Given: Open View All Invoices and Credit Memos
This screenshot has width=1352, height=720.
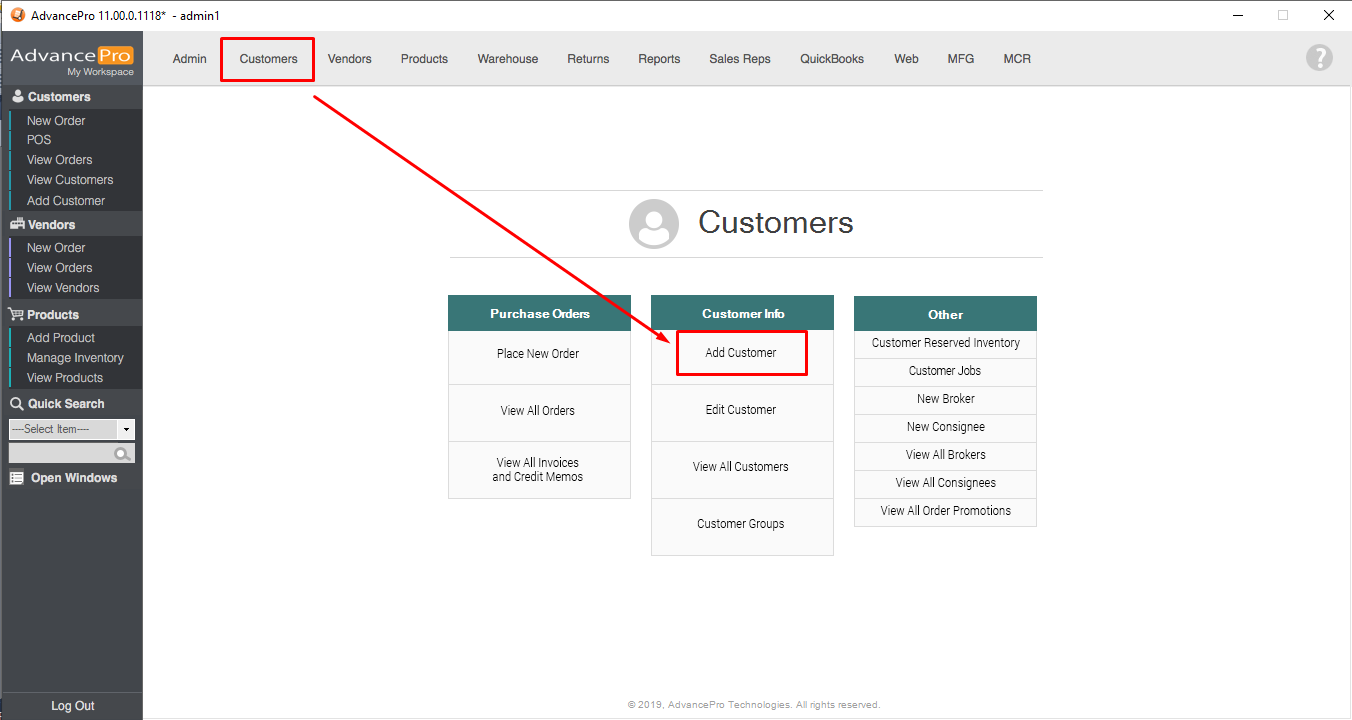Looking at the screenshot, I should [x=538, y=470].
